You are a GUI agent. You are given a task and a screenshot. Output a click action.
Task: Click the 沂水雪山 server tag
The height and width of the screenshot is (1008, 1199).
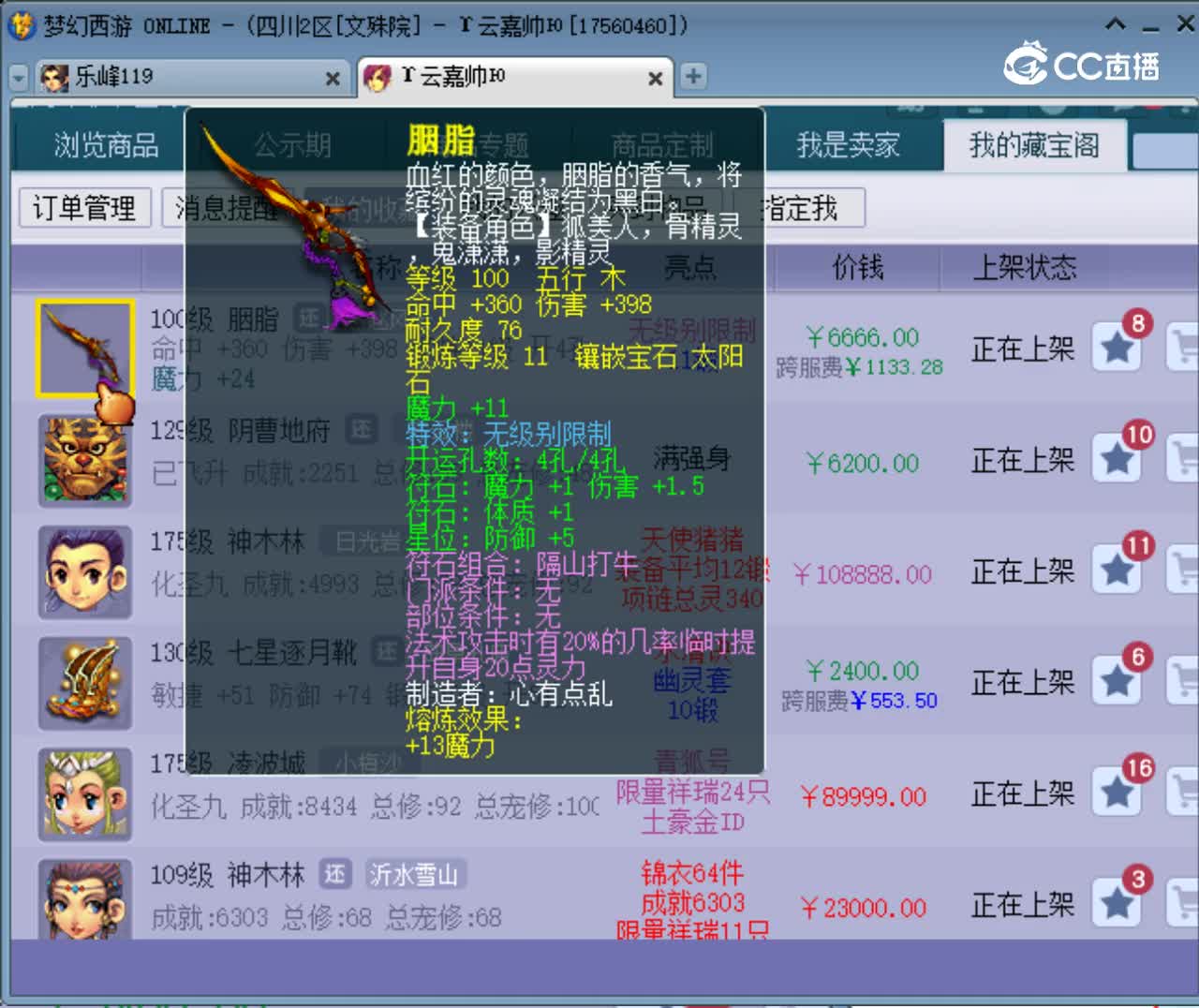(414, 875)
